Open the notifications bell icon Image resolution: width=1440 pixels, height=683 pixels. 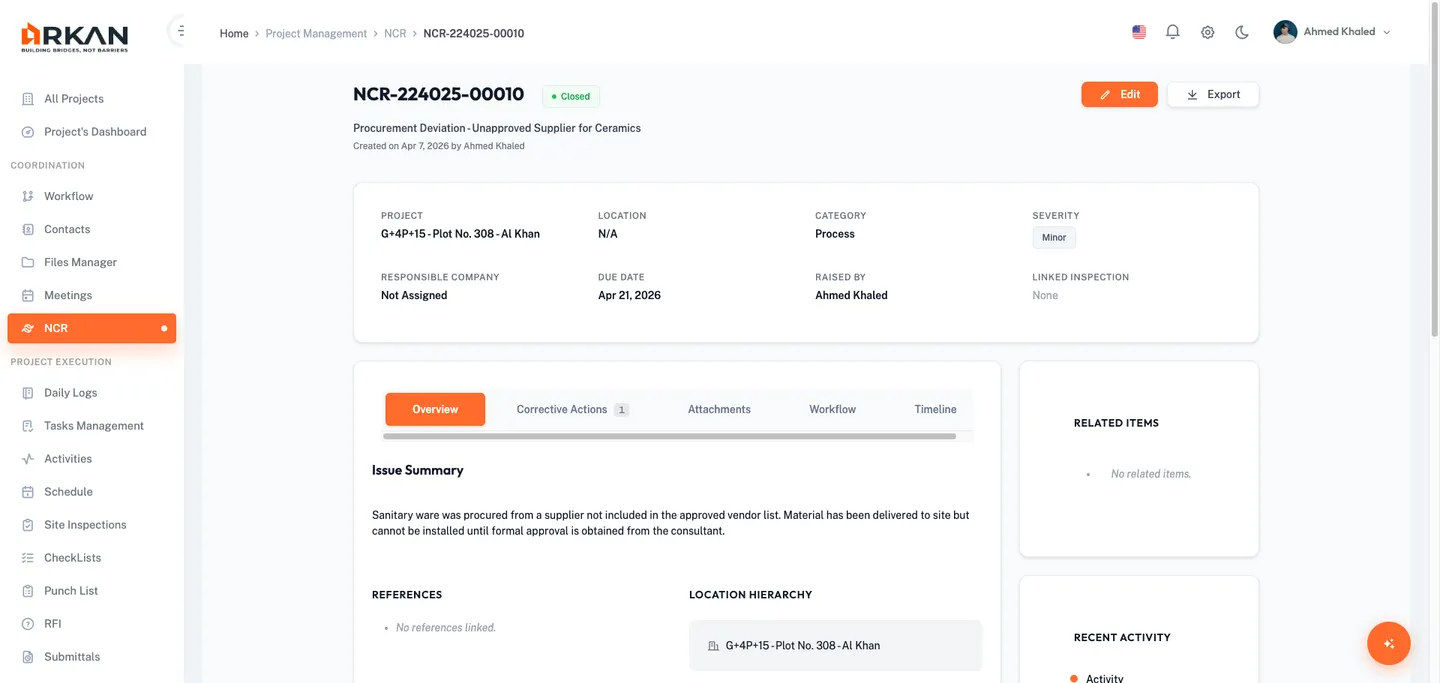click(1173, 32)
